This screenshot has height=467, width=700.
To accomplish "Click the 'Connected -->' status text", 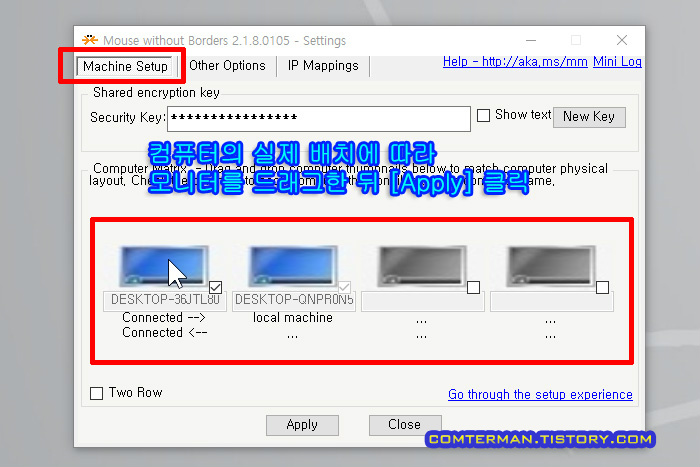I will 164,317.
